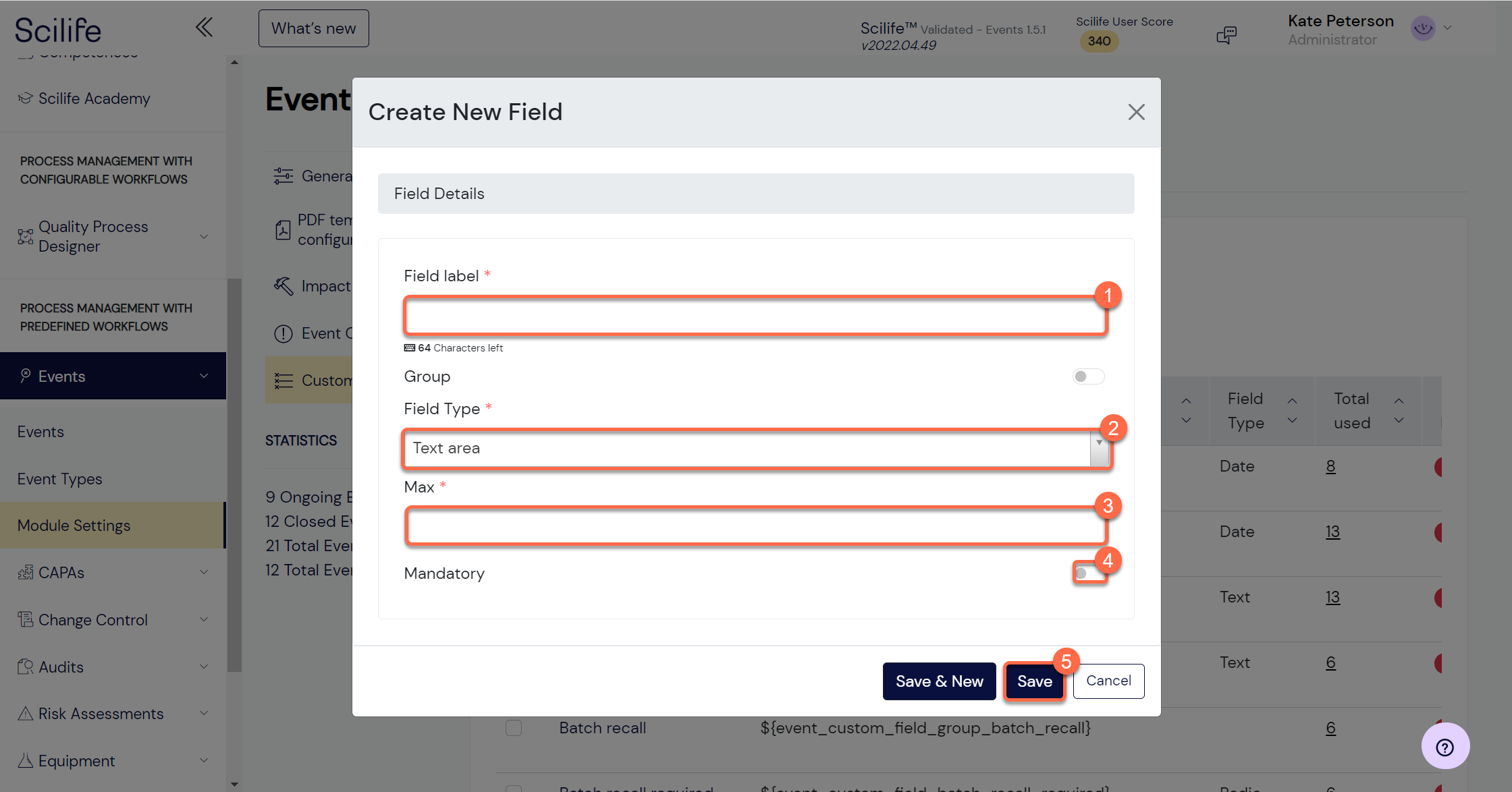
Task: Toggle the Group switch
Action: (x=1088, y=376)
